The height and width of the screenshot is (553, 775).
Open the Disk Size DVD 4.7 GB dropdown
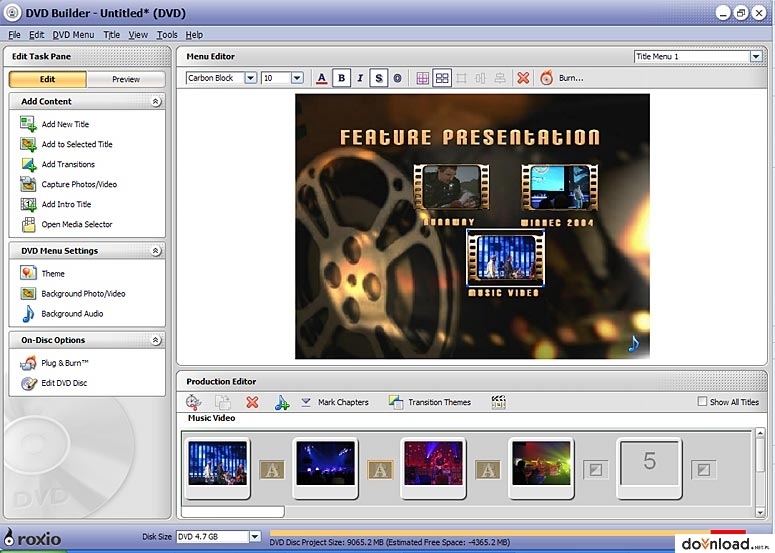click(255, 536)
